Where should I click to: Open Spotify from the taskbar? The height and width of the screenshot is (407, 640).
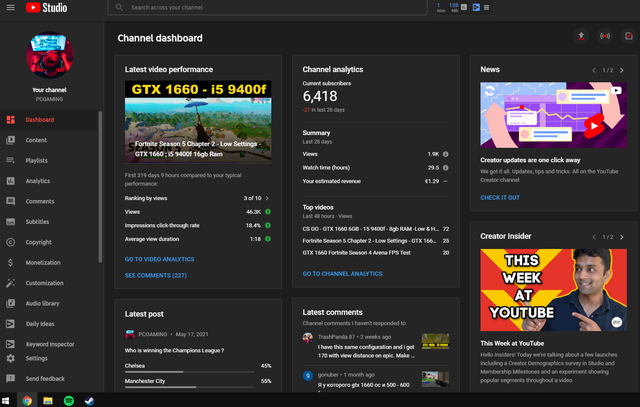tap(69, 400)
